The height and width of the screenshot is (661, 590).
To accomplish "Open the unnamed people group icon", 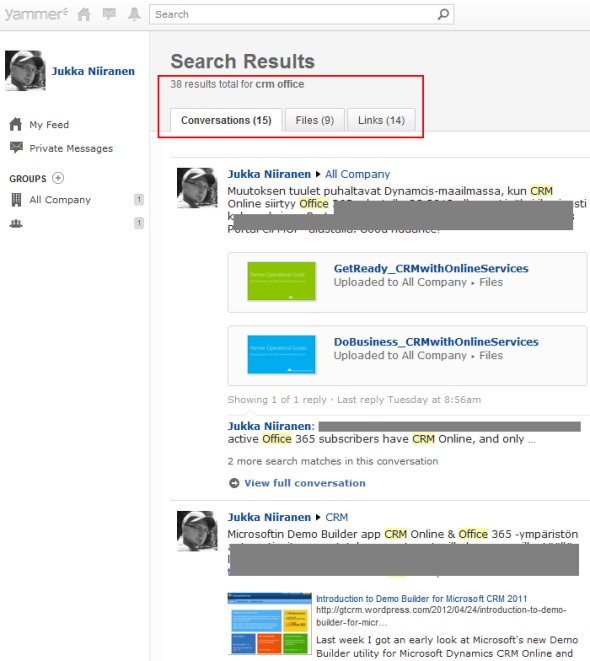I will pyautogui.click(x=16, y=223).
